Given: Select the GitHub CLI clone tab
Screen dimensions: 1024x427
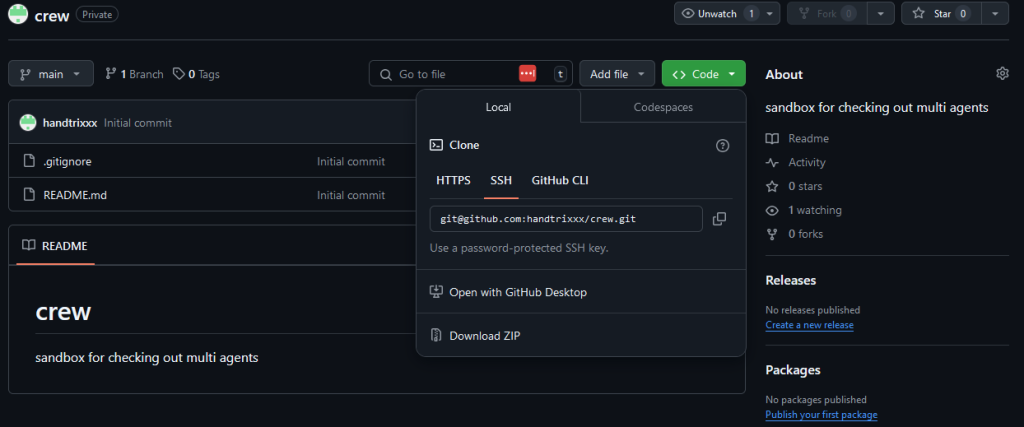Looking at the screenshot, I should (x=560, y=180).
